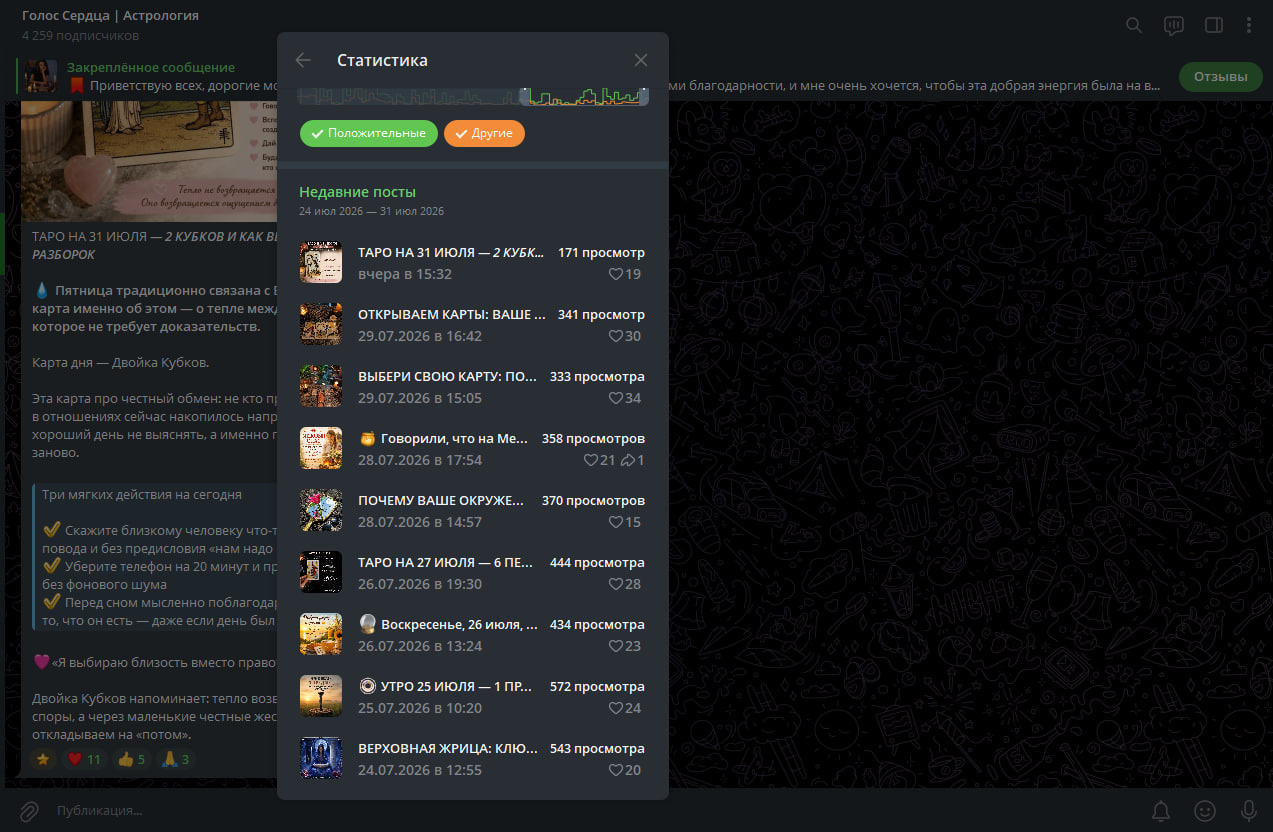The height and width of the screenshot is (832, 1273).
Task: Open thumbnail of Воскресенье, 26 июля post
Action: click(x=321, y=635)
